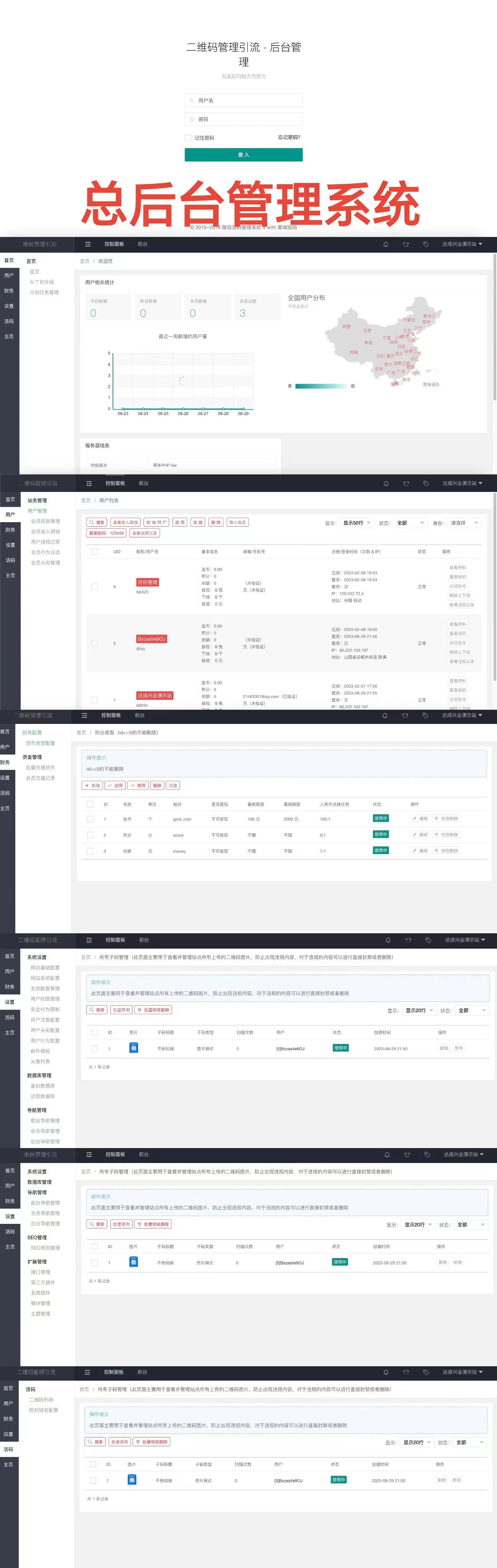Screen dimensions: 497x1568
Task: Select checkbox for user UID 6 row
Action: coord(95,587)
